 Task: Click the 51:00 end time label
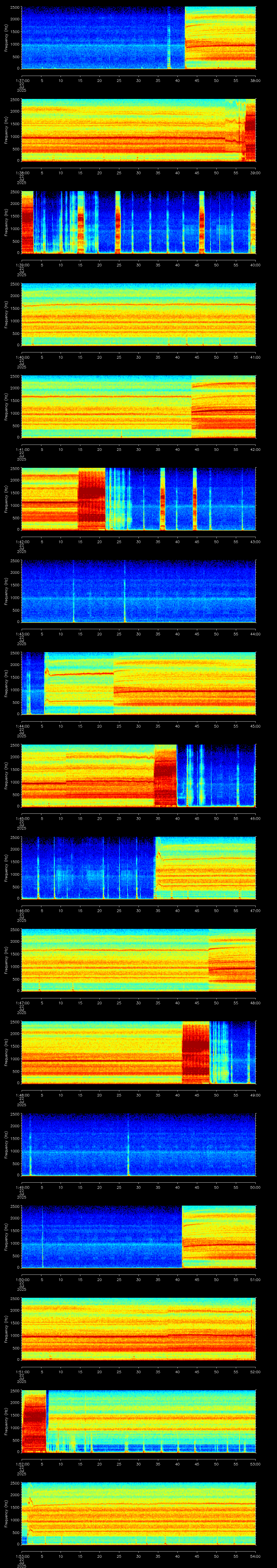click(256, 1279)
